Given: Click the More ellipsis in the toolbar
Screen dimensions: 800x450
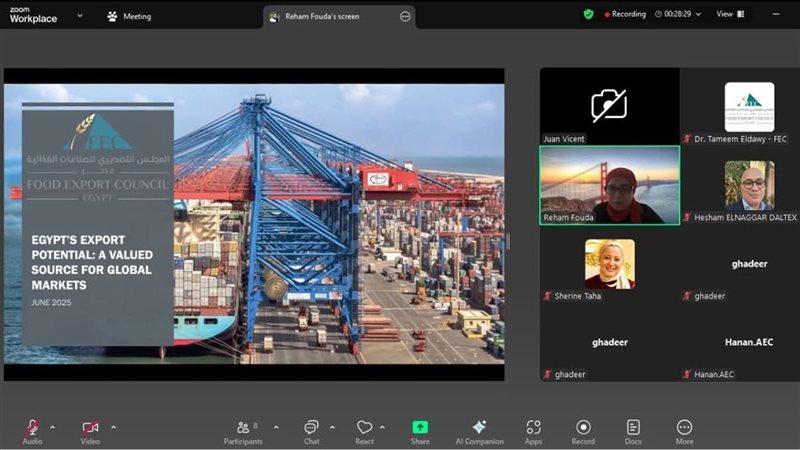Looking at the screenshot, I should 684,427.
